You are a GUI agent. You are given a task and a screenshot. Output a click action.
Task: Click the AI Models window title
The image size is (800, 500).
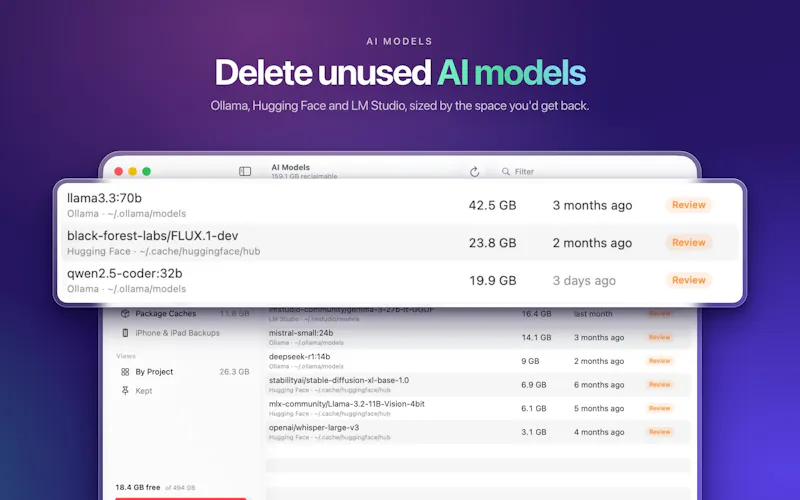click(x=290, y=167)
